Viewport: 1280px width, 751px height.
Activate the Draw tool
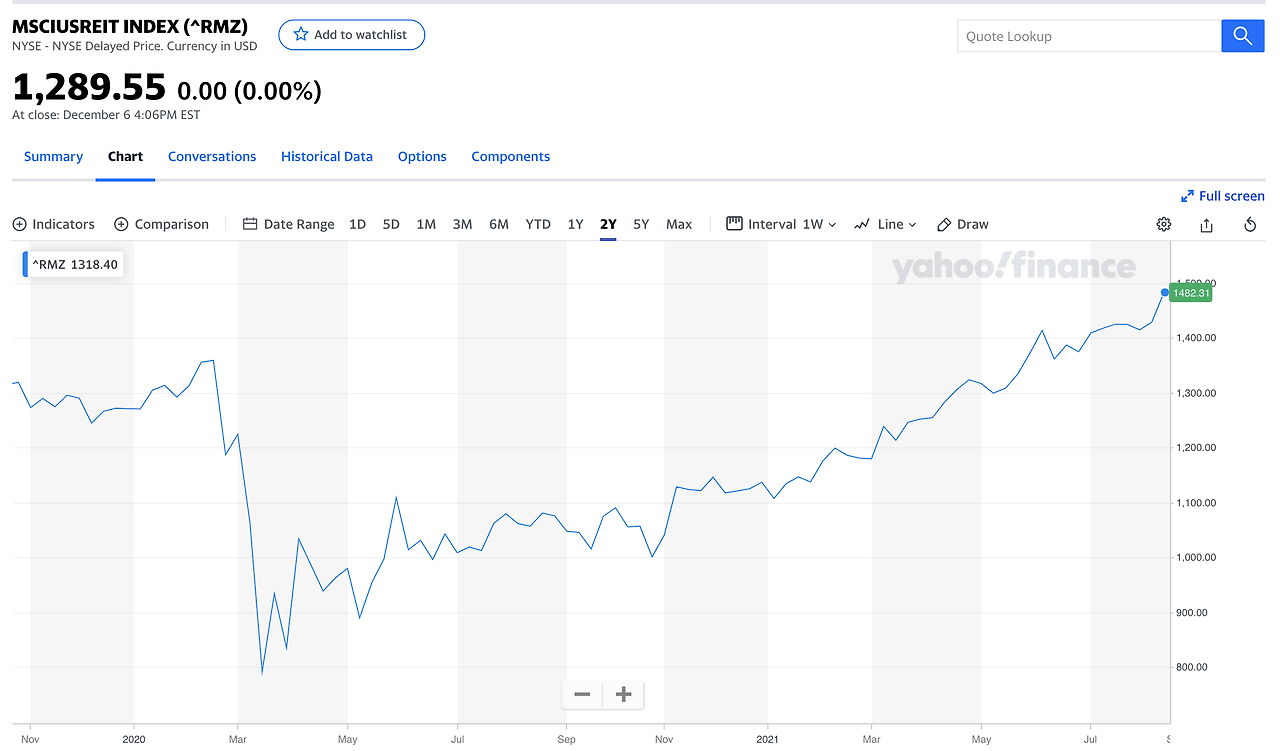pos(963,224)
